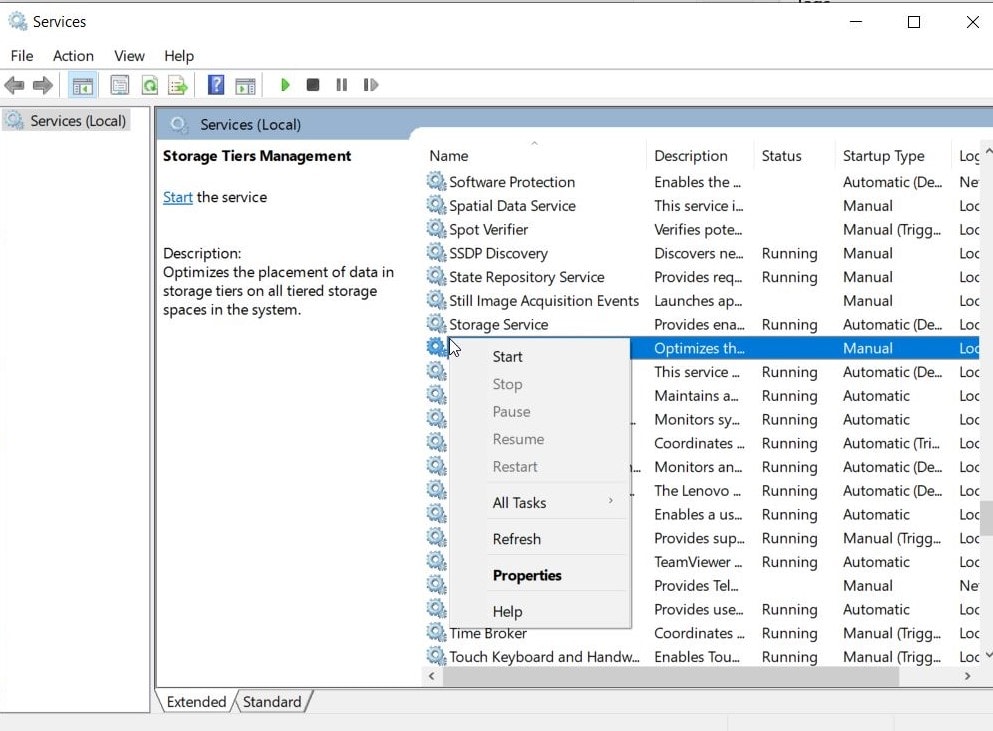This screenshot has width=993, height=731.
Task: Switch to the Standard tab
Action: pos(272,702)
